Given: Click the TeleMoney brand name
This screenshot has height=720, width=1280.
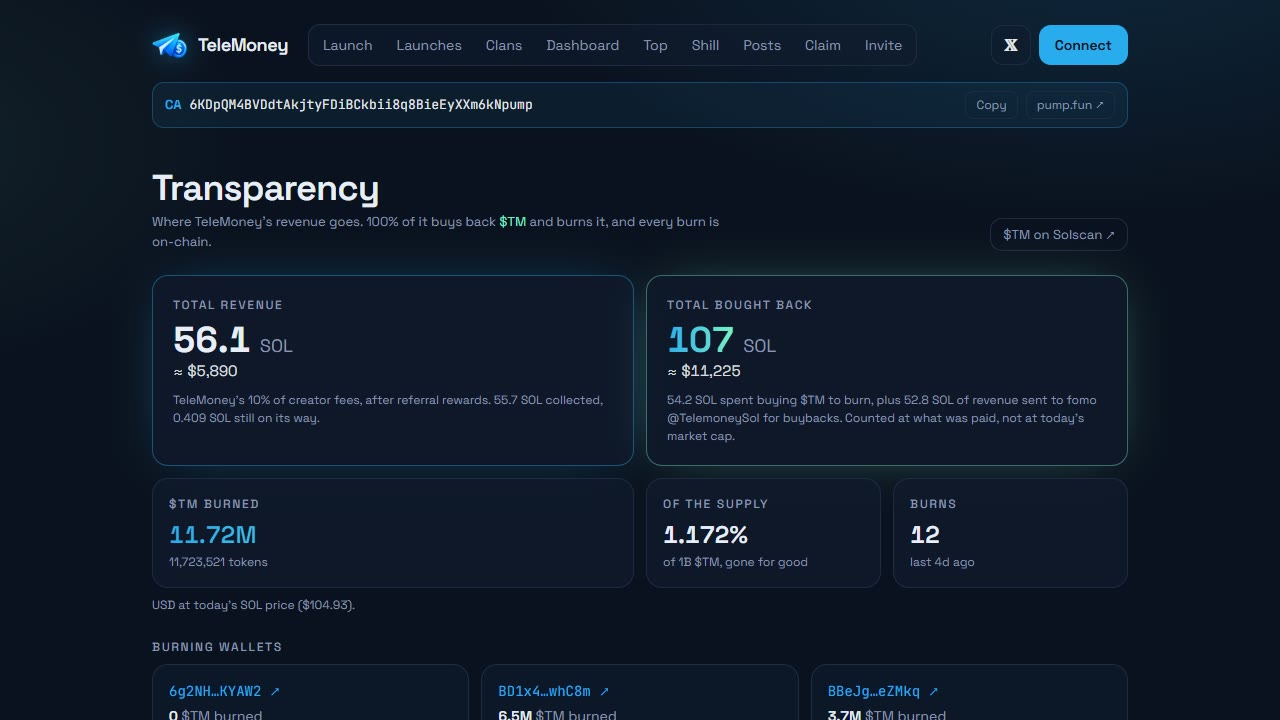Looking at the screenshot, I should click(x=243, y=45).
